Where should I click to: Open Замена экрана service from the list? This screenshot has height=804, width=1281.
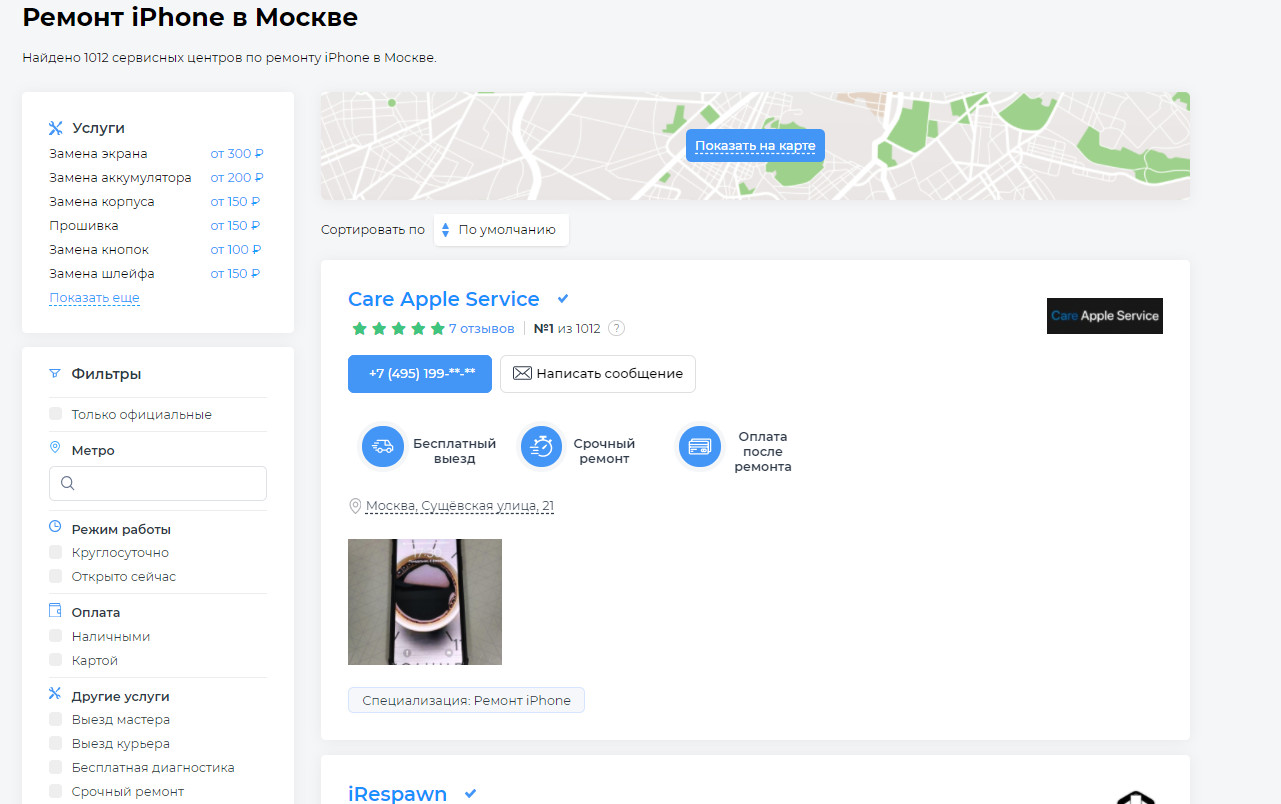(x=98, y=154)
